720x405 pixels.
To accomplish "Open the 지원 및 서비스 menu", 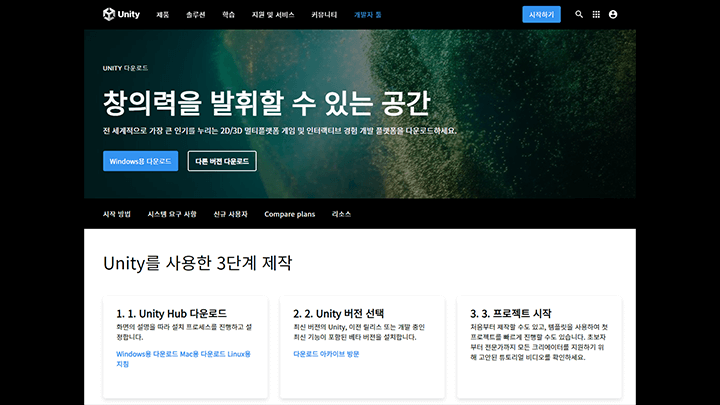I will 273,15.
